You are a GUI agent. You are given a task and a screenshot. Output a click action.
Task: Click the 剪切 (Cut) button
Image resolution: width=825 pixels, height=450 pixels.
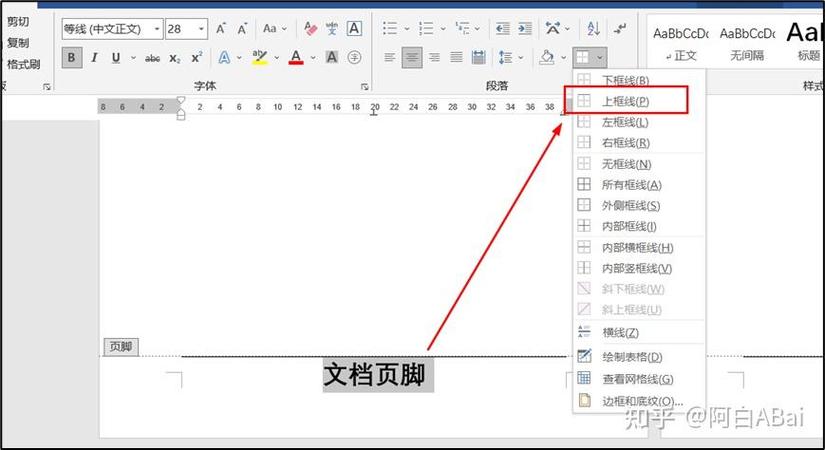pyautogui.click(x=17, y=22)
